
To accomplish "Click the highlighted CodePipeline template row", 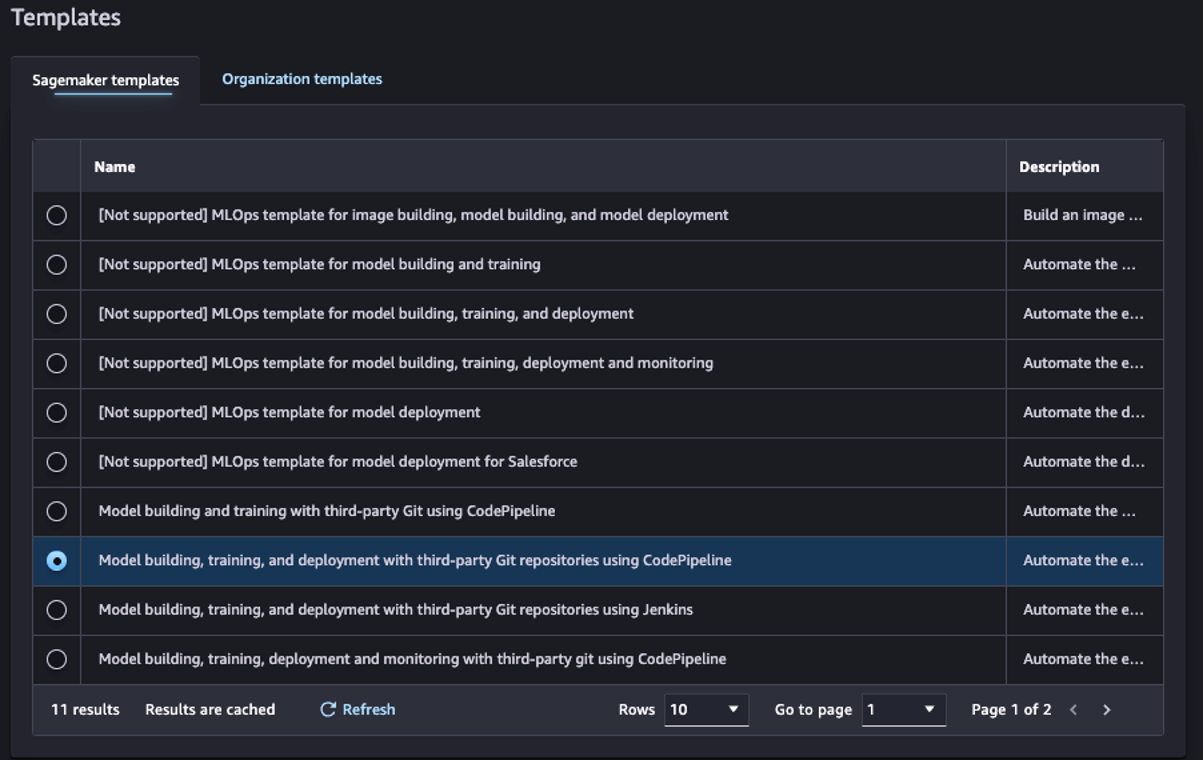I will point(412,560).
